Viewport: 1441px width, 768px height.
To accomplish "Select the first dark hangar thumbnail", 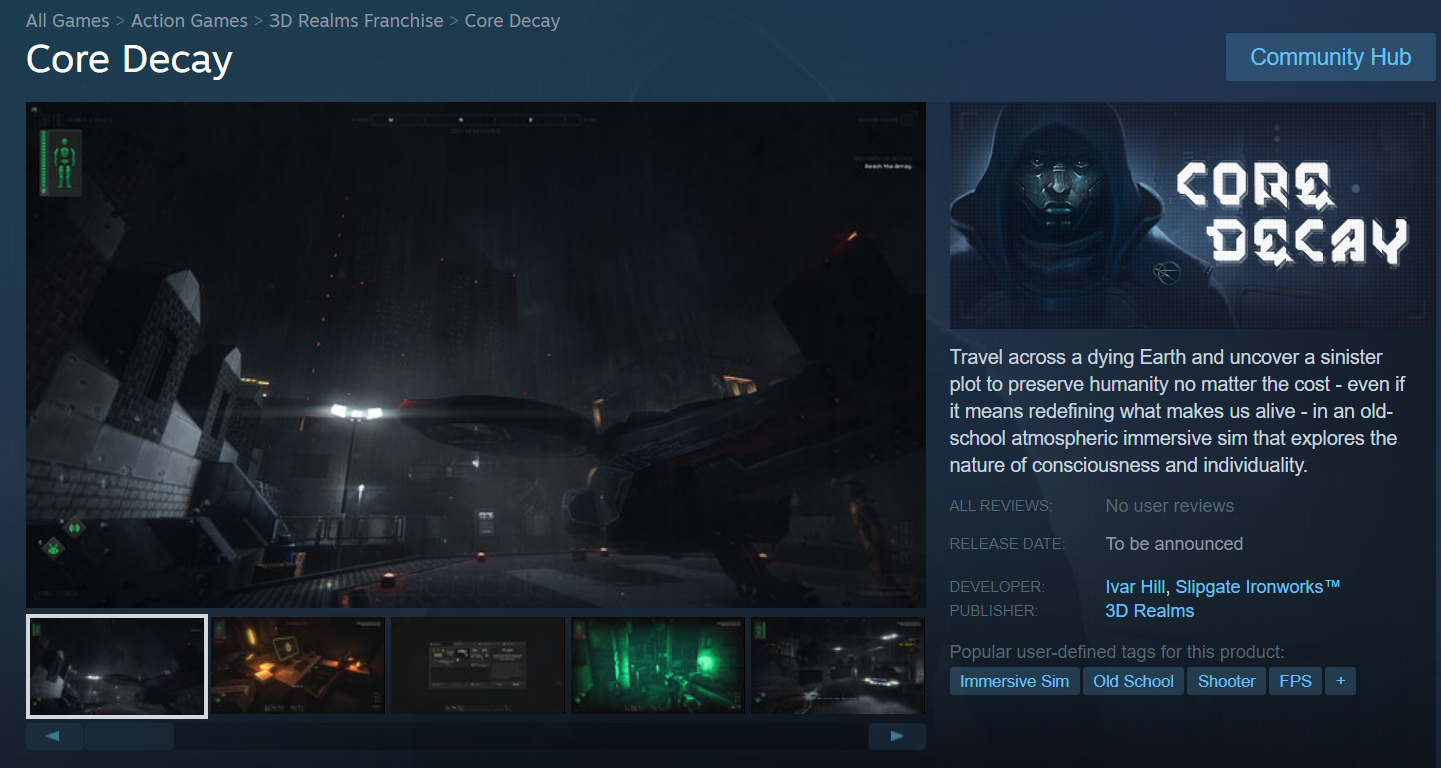I will click(117, 666).
